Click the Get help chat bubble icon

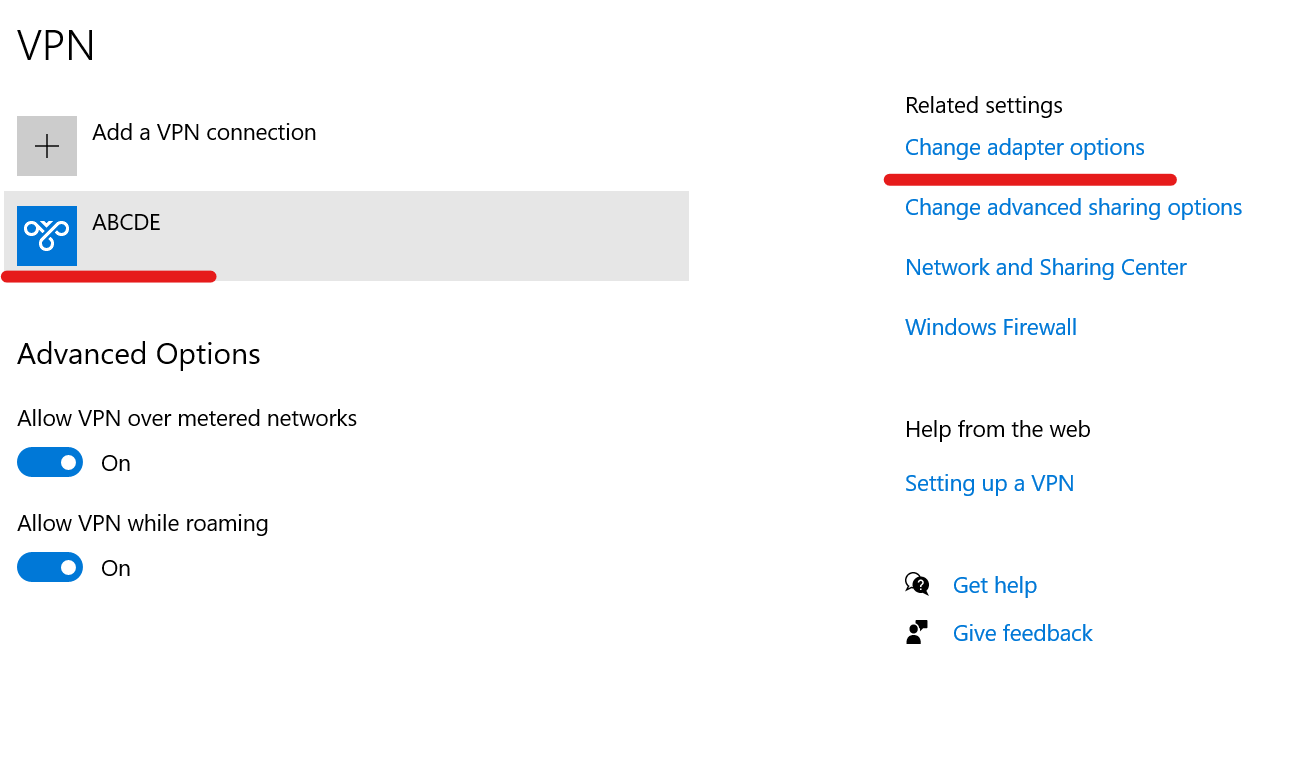(917, 584)
